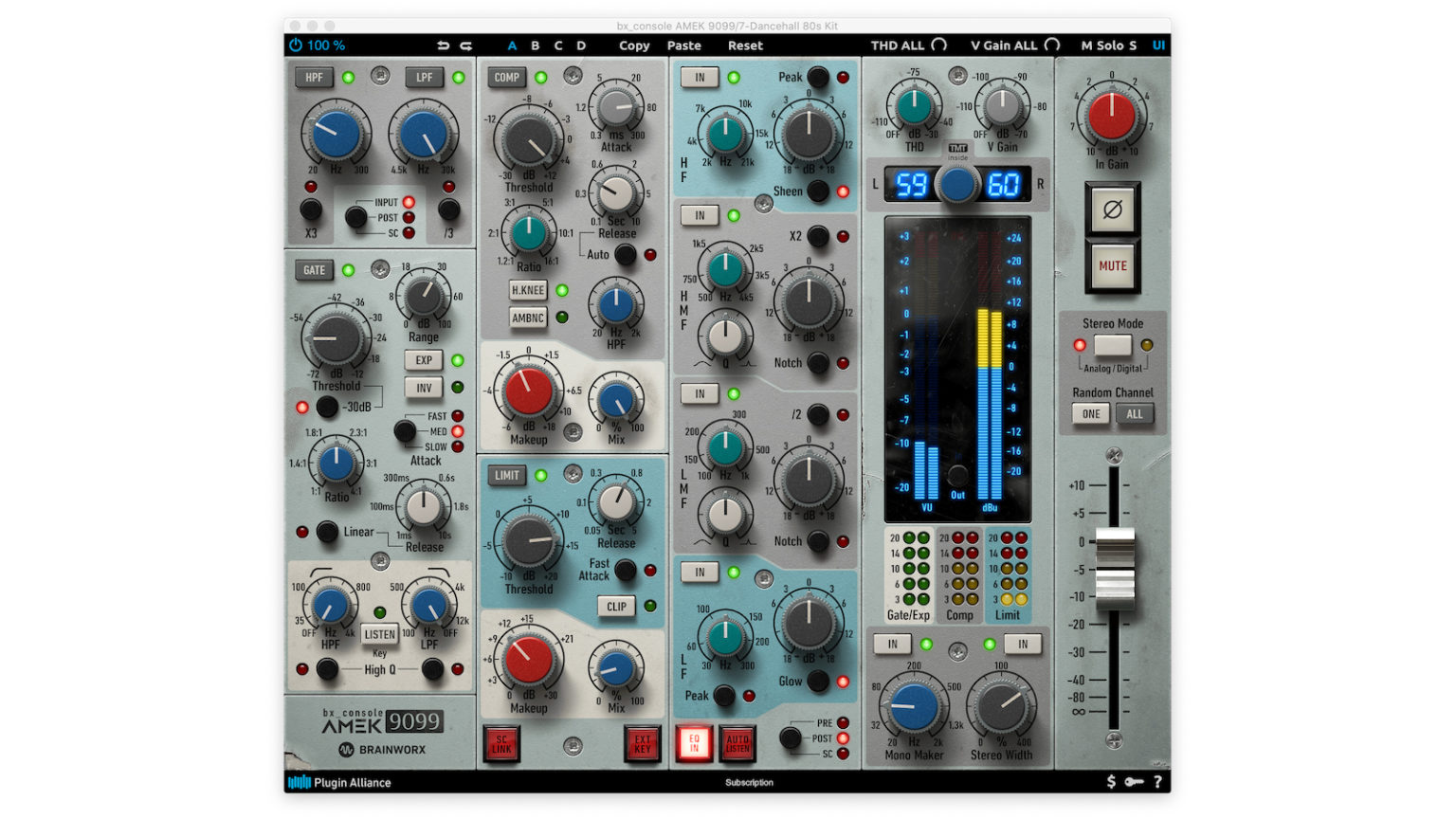
Task: Click the HF Sheen switch
Action: pos(818,191)
